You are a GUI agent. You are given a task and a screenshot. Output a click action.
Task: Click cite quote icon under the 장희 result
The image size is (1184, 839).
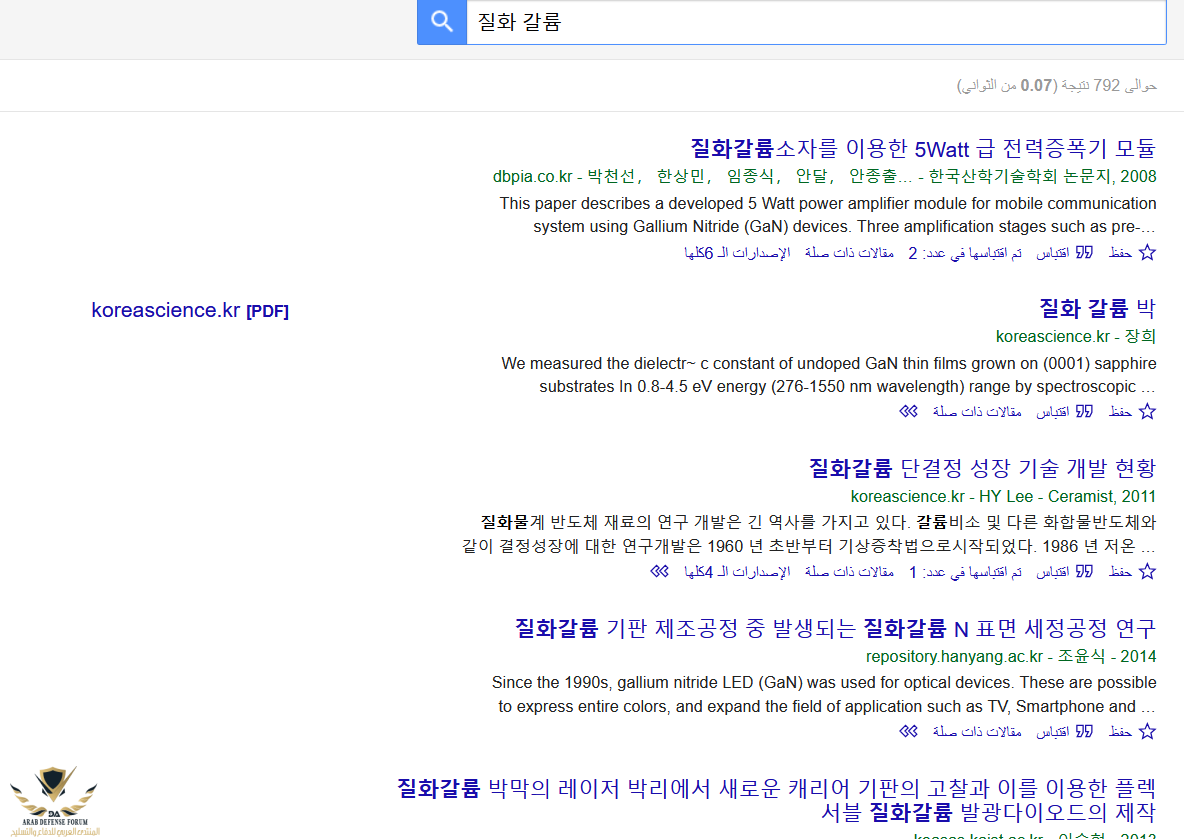click(x=1084, y=412)
